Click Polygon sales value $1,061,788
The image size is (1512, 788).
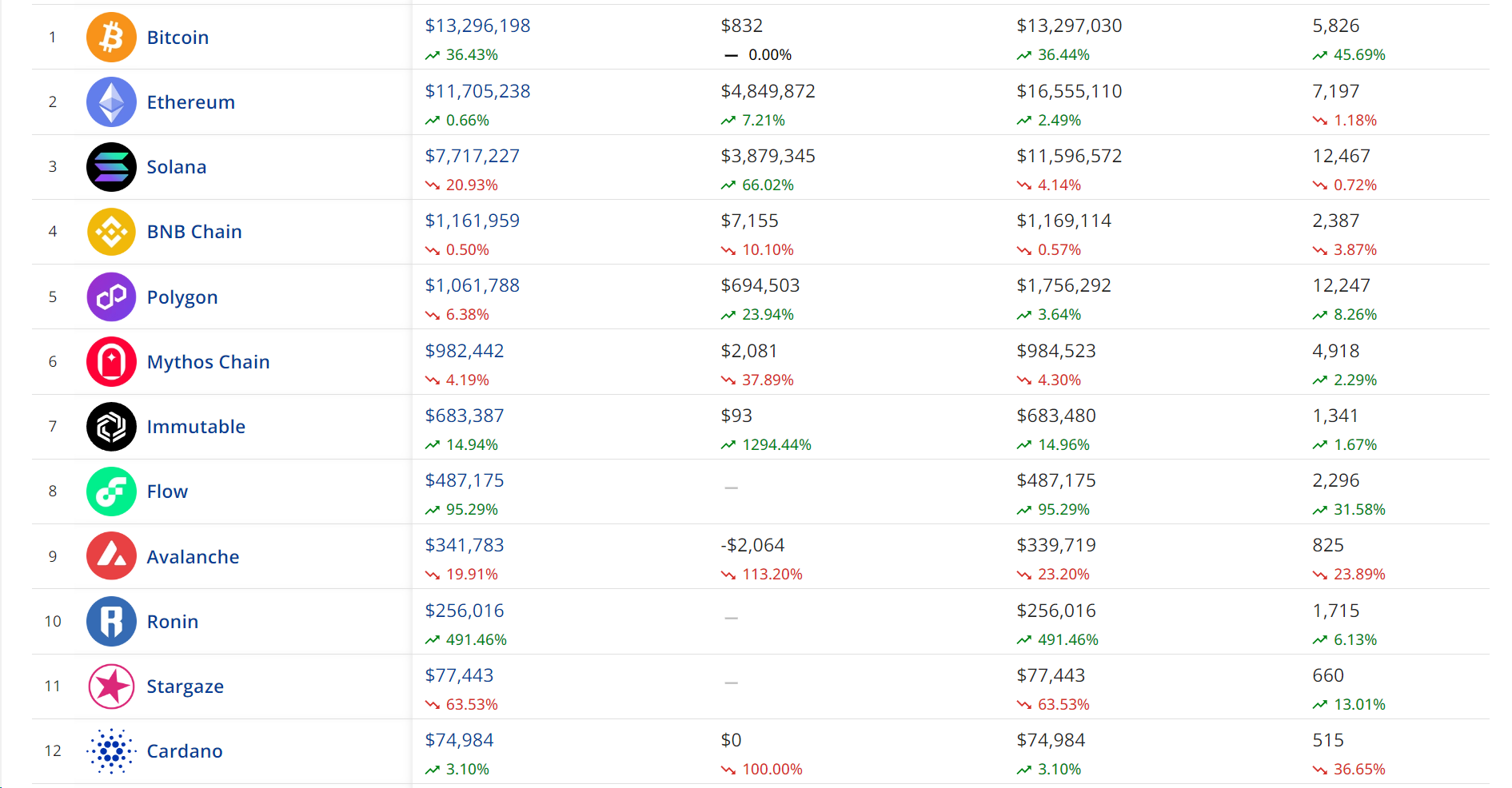coord(472,285)
